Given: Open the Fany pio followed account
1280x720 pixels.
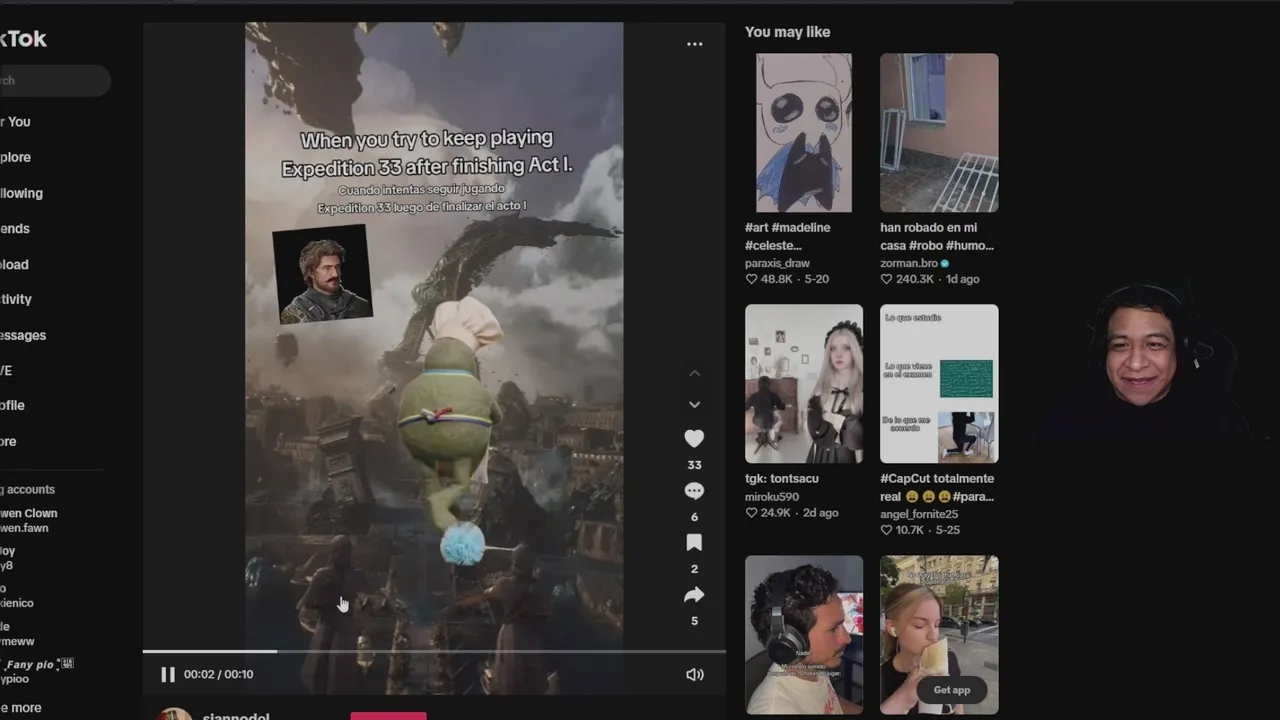Looking at the screenshot, I should click(x=37, y=672).
